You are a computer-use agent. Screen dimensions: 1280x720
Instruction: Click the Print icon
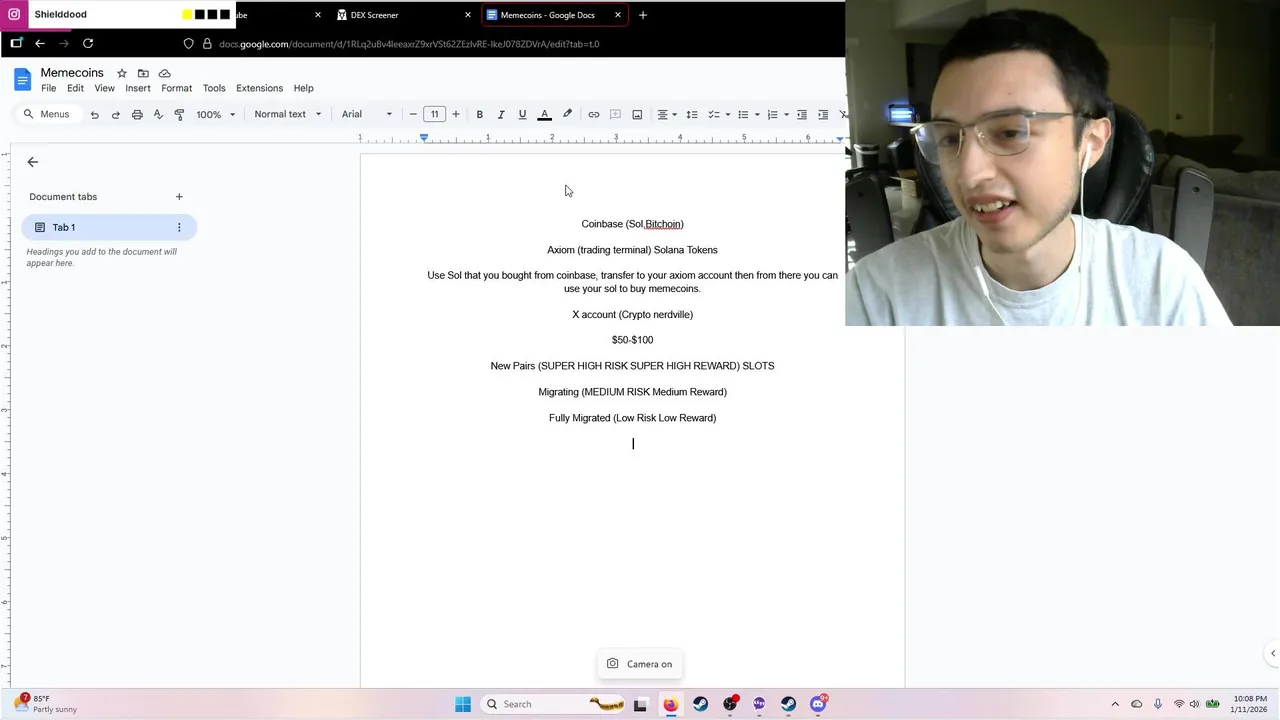137,114
